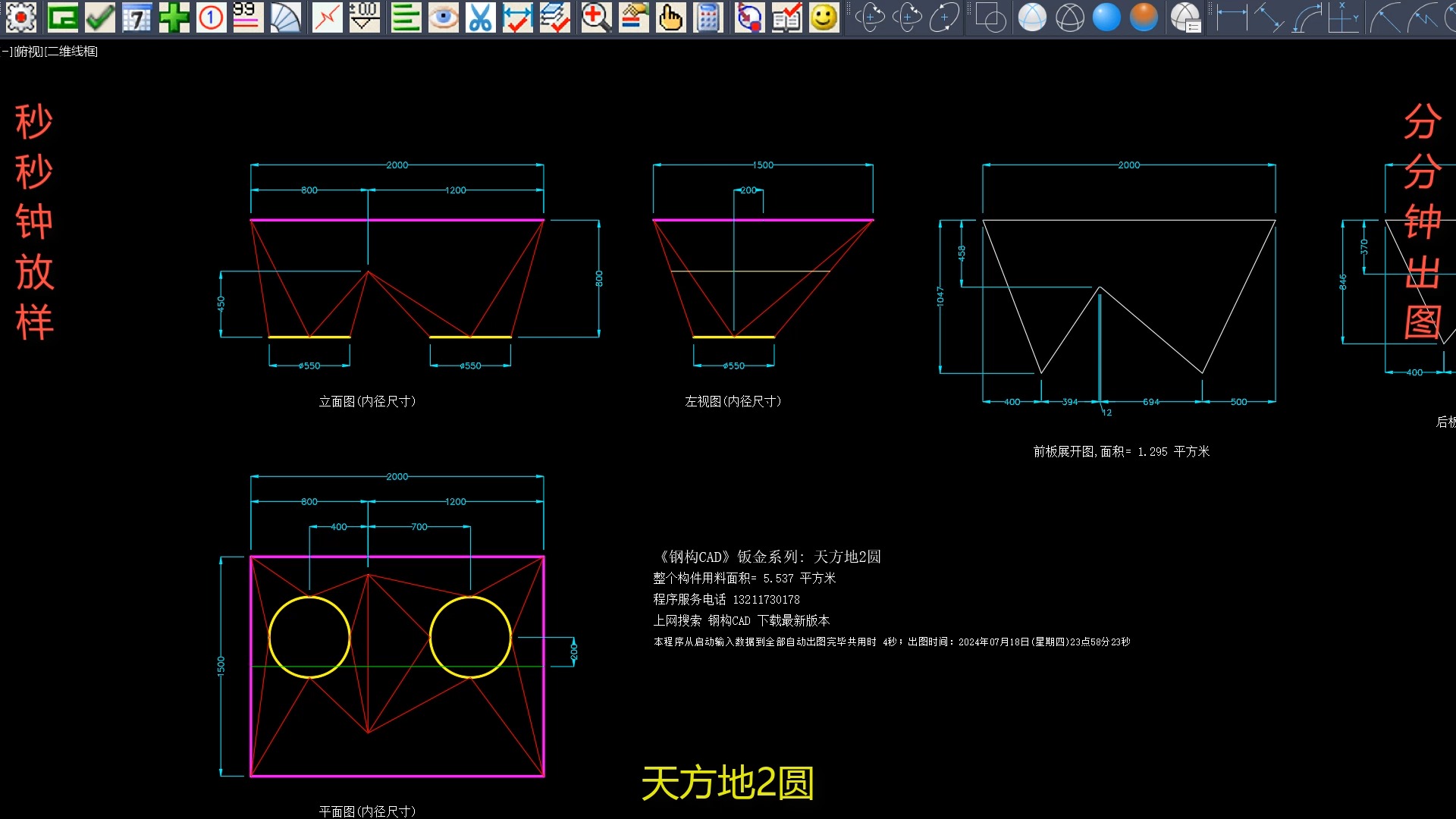Collapse viewport controls with the [-] label
This screenshot has width=1456, height=819.
pyautogui.click(x=6, y=52)
